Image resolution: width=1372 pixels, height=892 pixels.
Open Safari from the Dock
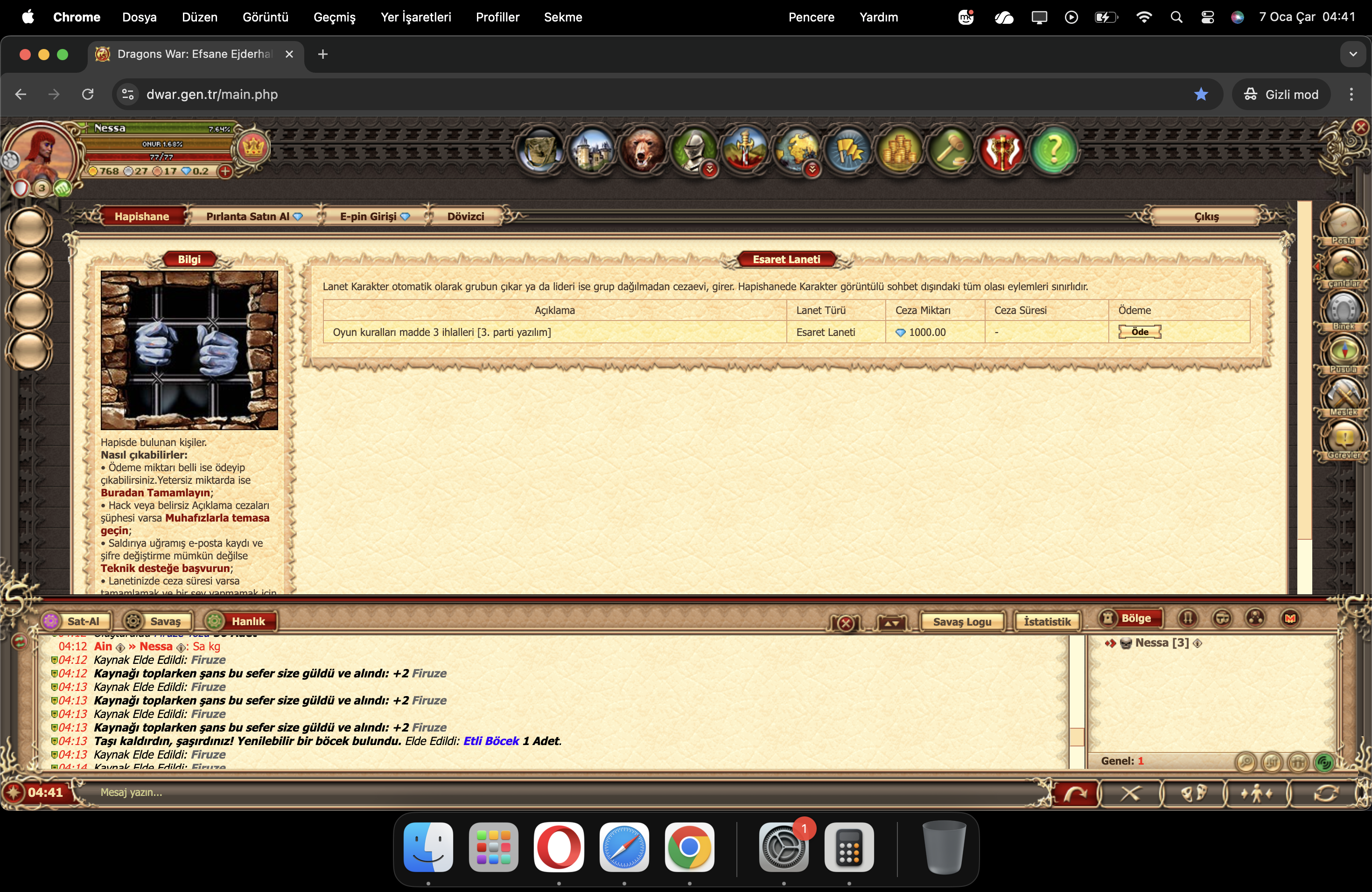624,847
